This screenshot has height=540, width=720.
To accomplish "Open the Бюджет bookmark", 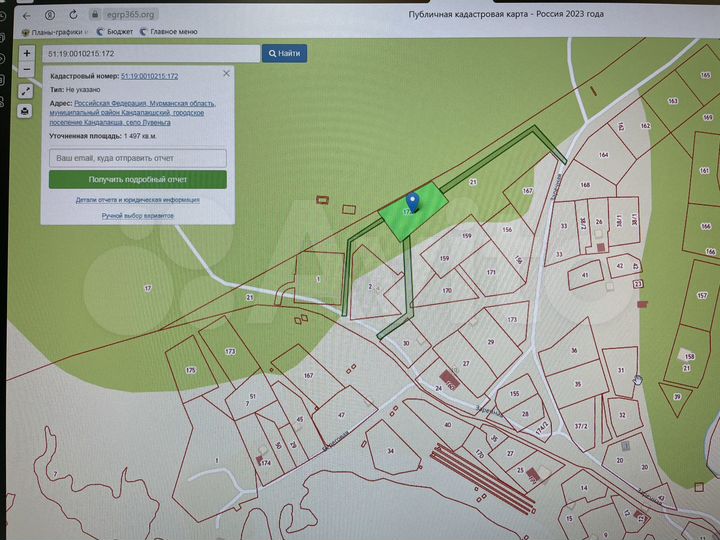I will click(117, 32).
